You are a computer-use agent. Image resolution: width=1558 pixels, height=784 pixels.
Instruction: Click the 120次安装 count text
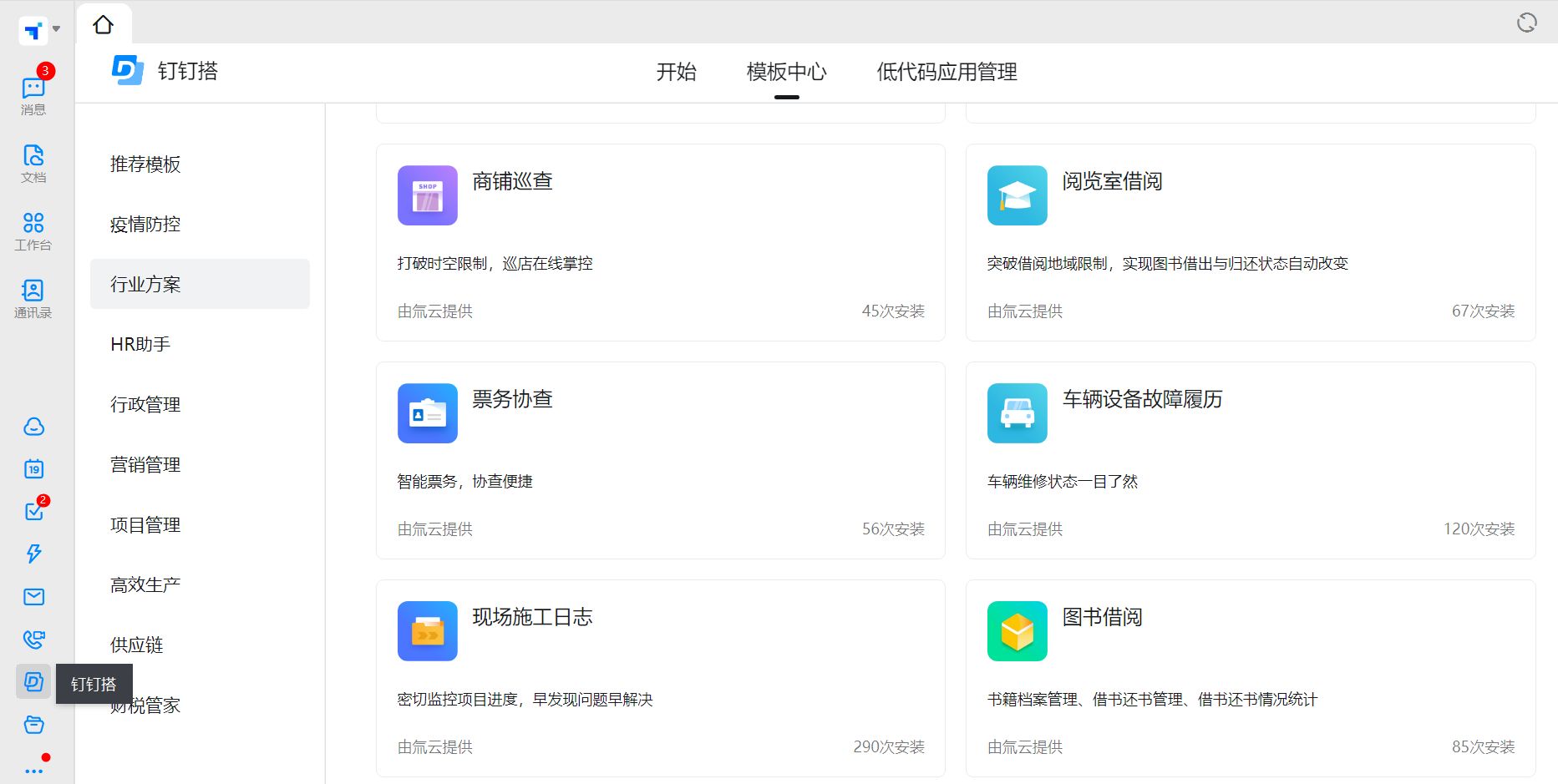tap(1479, 529)
